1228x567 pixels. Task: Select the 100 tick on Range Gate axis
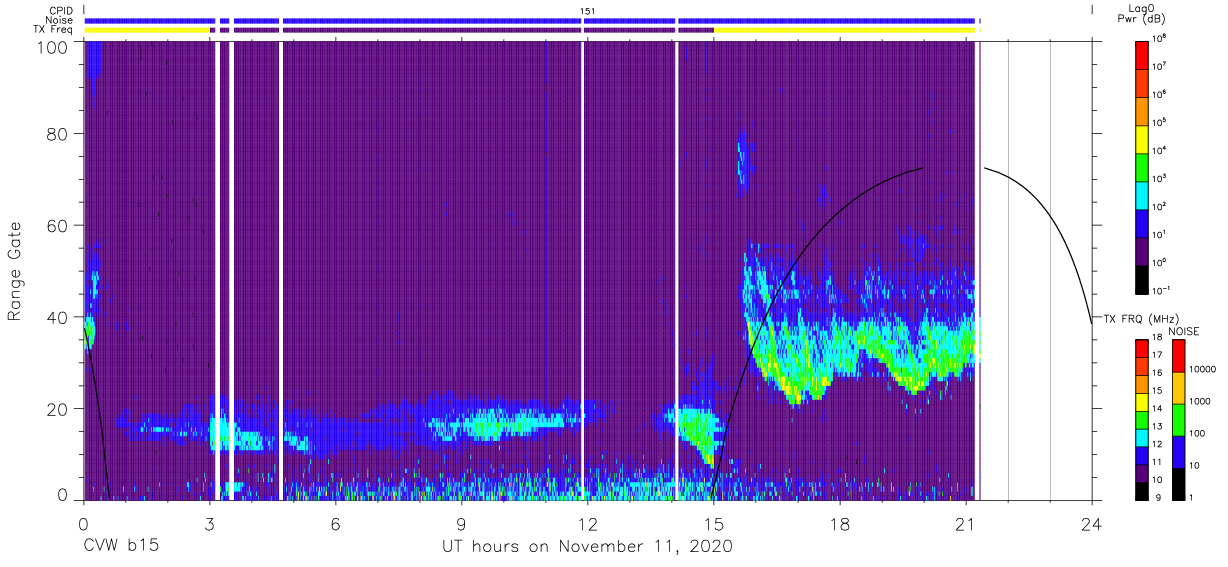pyautogui.click(x=53, y=46)
